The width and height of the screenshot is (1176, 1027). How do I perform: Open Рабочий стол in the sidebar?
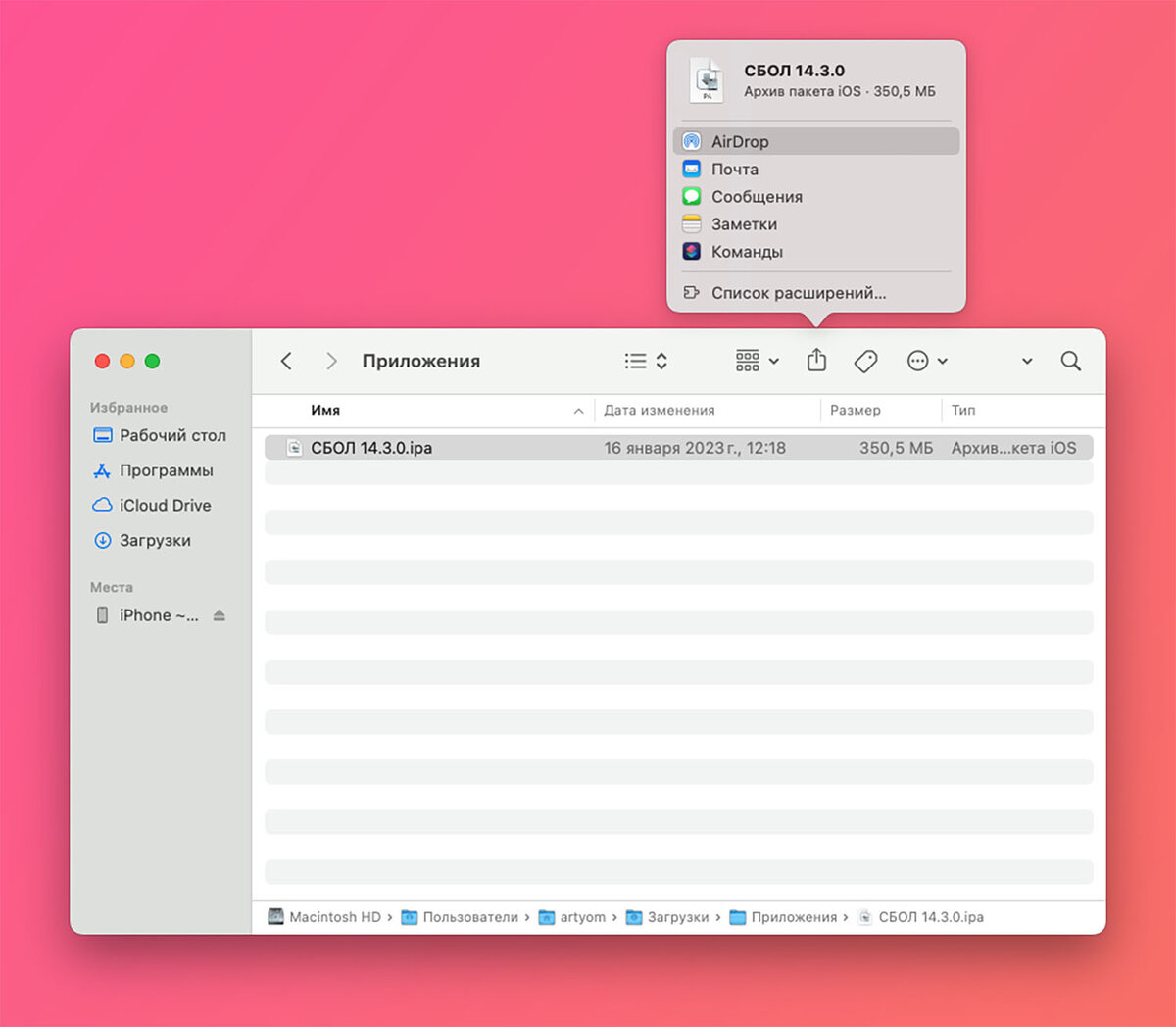(x=161, y=435)
